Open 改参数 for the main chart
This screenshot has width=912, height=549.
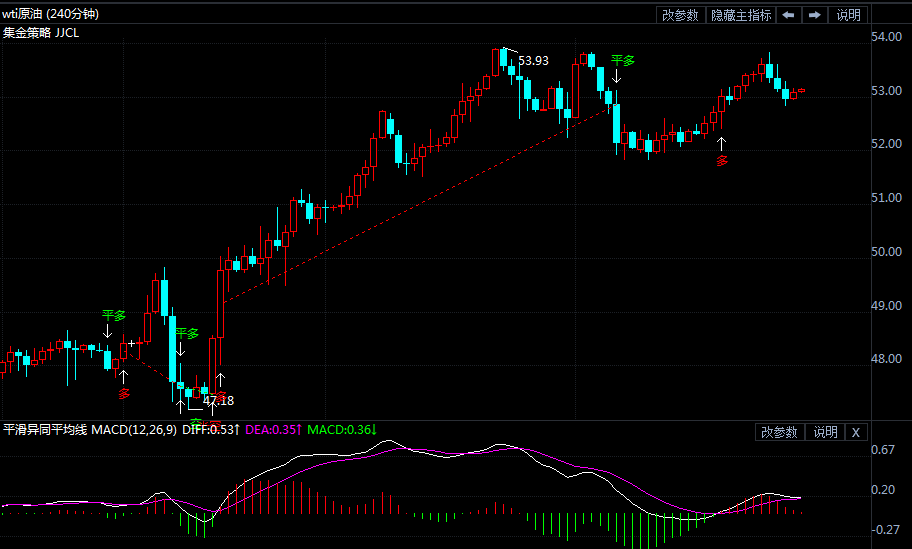(x=680, y=15)
